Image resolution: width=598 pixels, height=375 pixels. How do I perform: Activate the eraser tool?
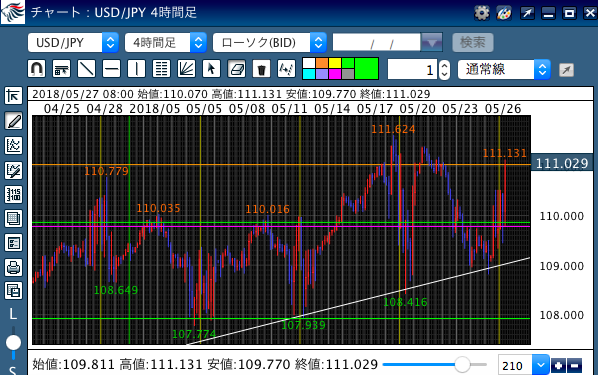click(236, 69)
